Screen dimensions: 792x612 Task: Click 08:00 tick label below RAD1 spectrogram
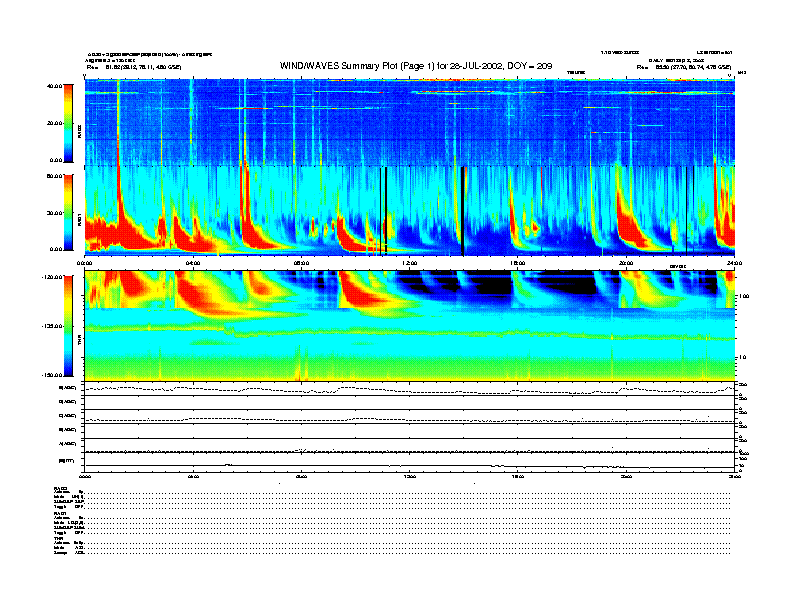(301, 263)
